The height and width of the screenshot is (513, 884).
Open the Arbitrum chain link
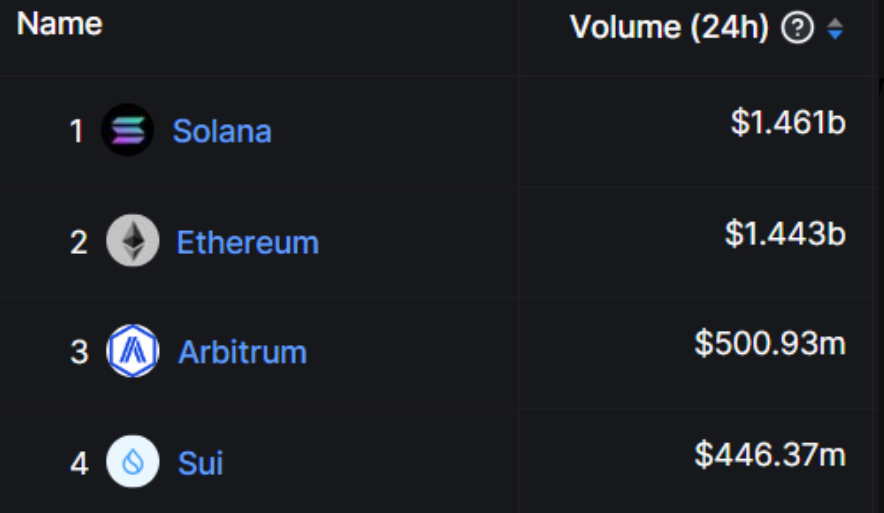[242, 352]
